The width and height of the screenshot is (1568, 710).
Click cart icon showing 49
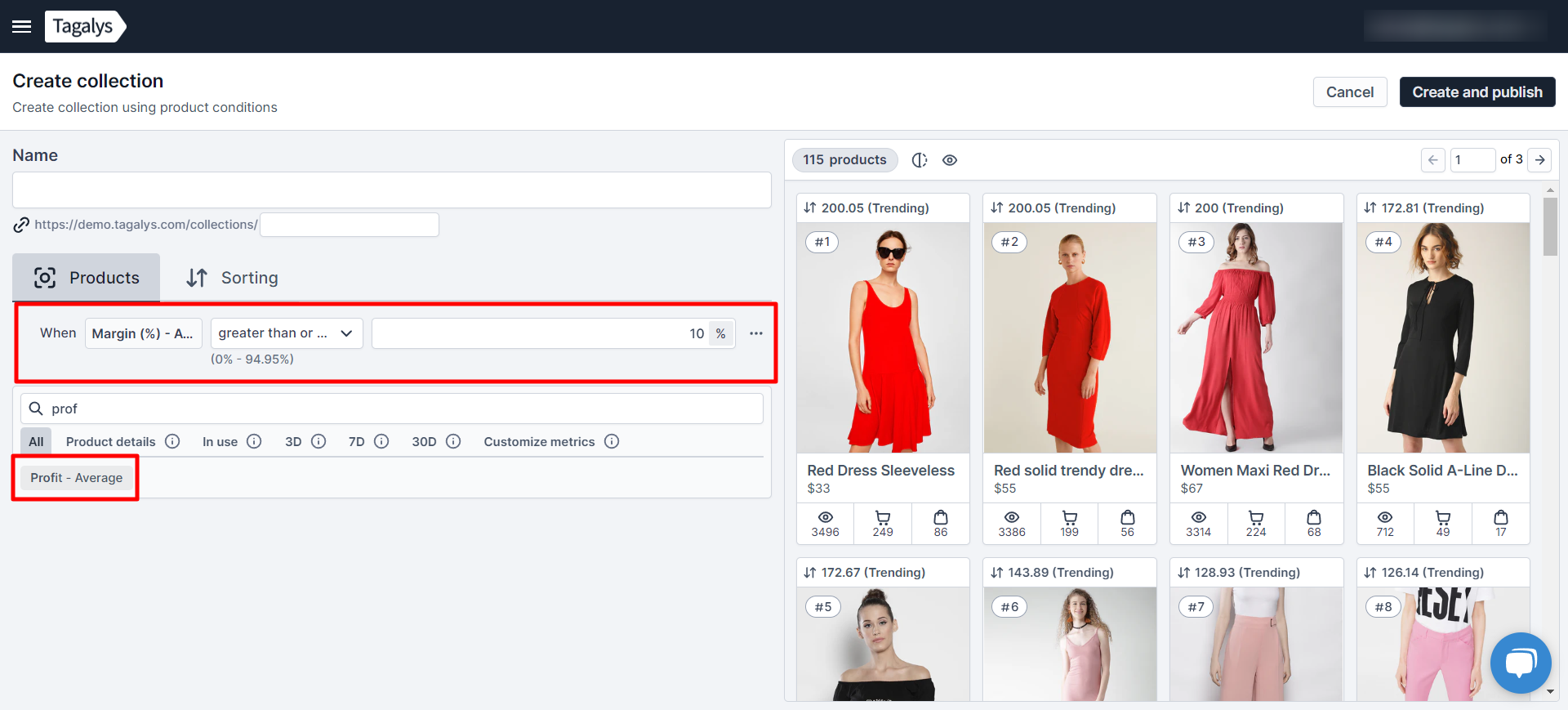click(1443, 517)
